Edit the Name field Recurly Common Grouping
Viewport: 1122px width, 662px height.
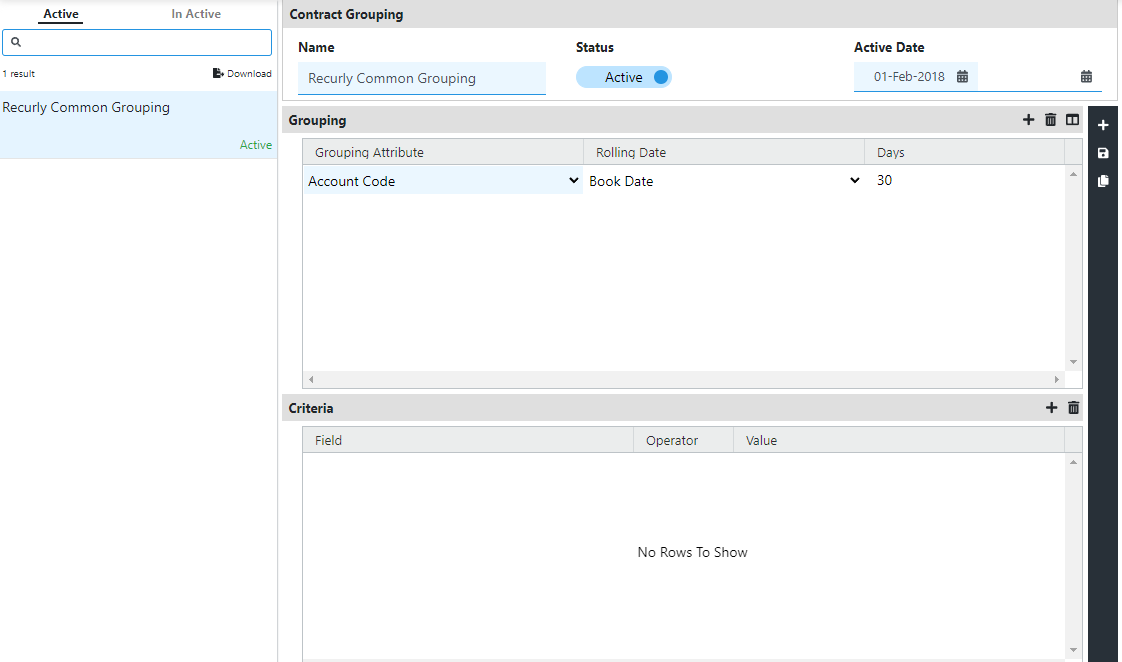point(421,78)
